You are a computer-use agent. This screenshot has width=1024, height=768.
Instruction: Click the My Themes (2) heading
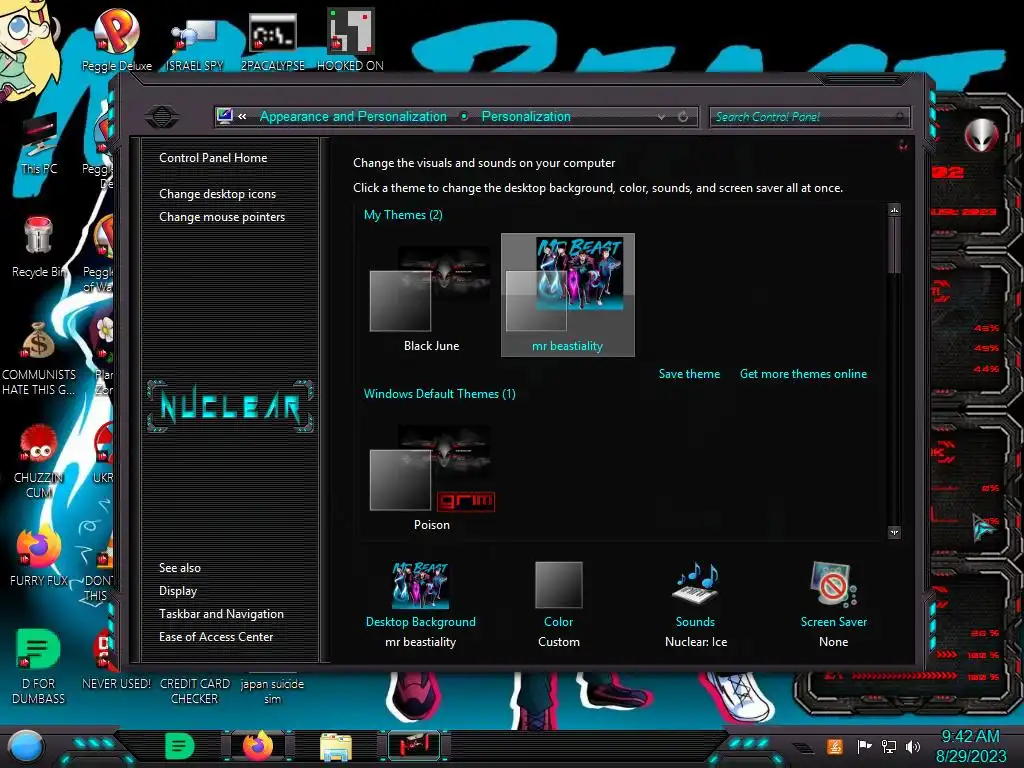pyautogui.click(x=403, y=215)
